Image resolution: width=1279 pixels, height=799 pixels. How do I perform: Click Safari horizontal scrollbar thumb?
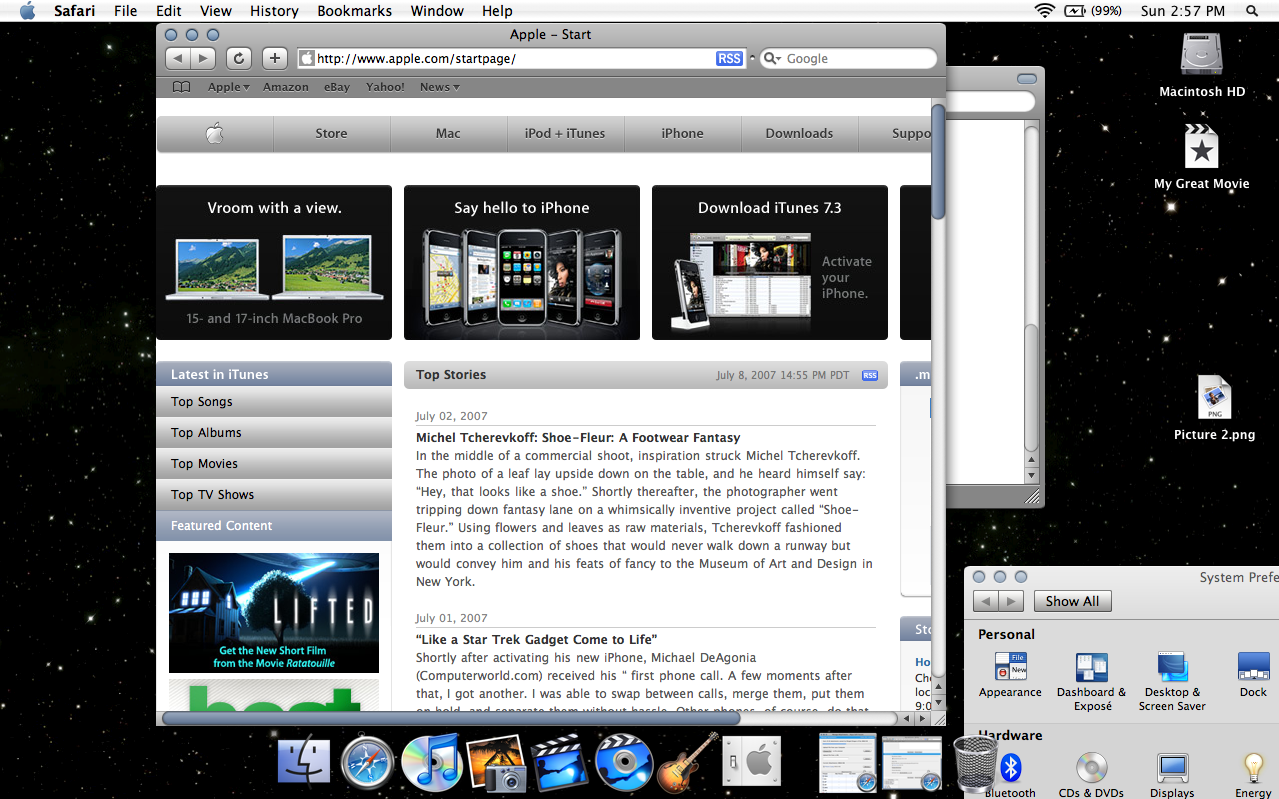tap(451, 718)
